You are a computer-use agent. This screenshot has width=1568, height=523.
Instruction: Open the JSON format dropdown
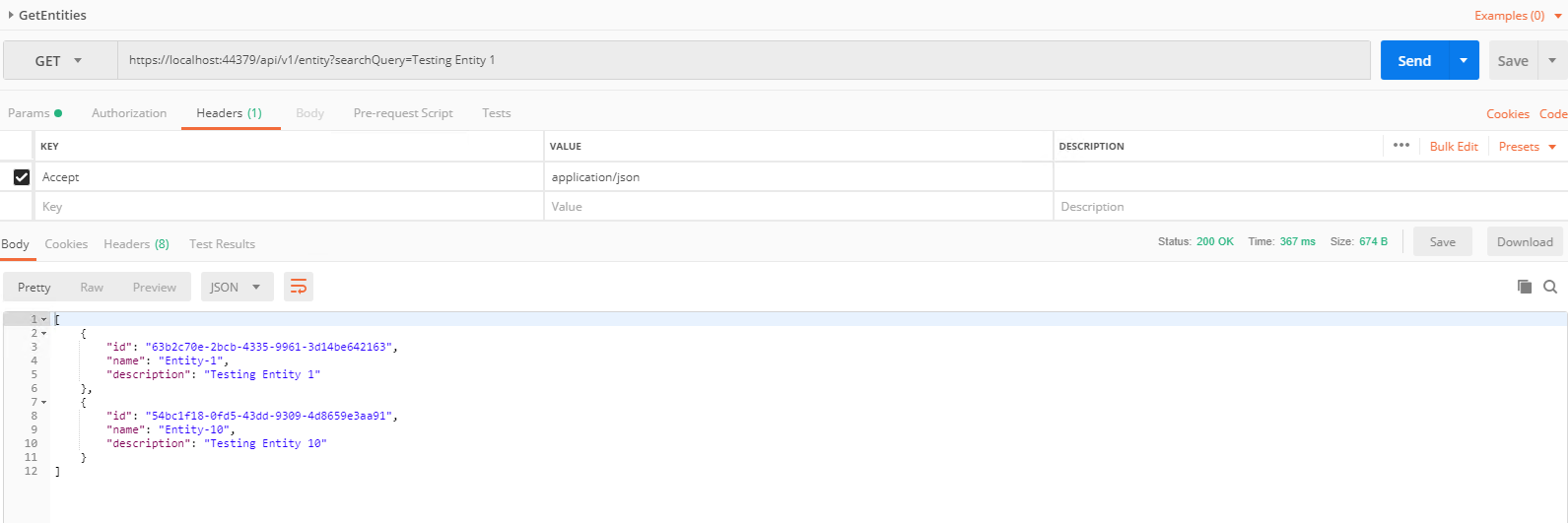237,287
